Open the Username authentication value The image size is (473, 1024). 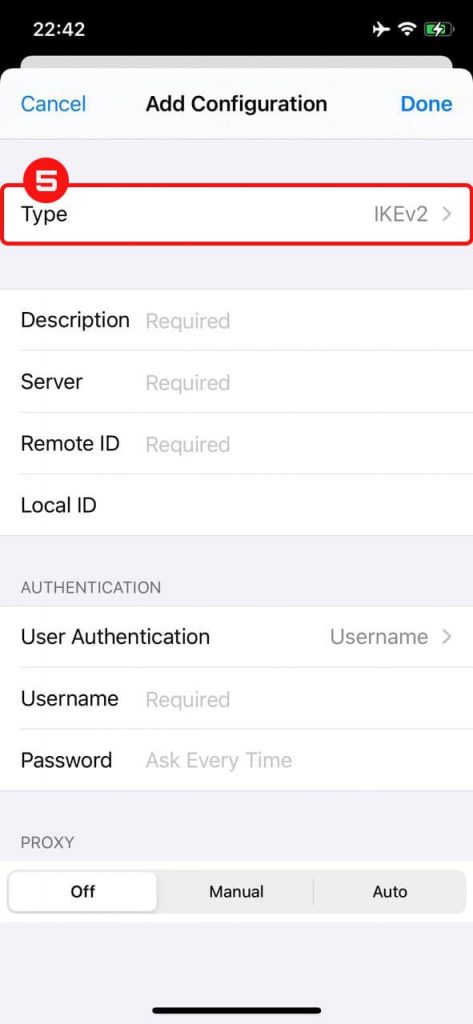pos(379,637)
